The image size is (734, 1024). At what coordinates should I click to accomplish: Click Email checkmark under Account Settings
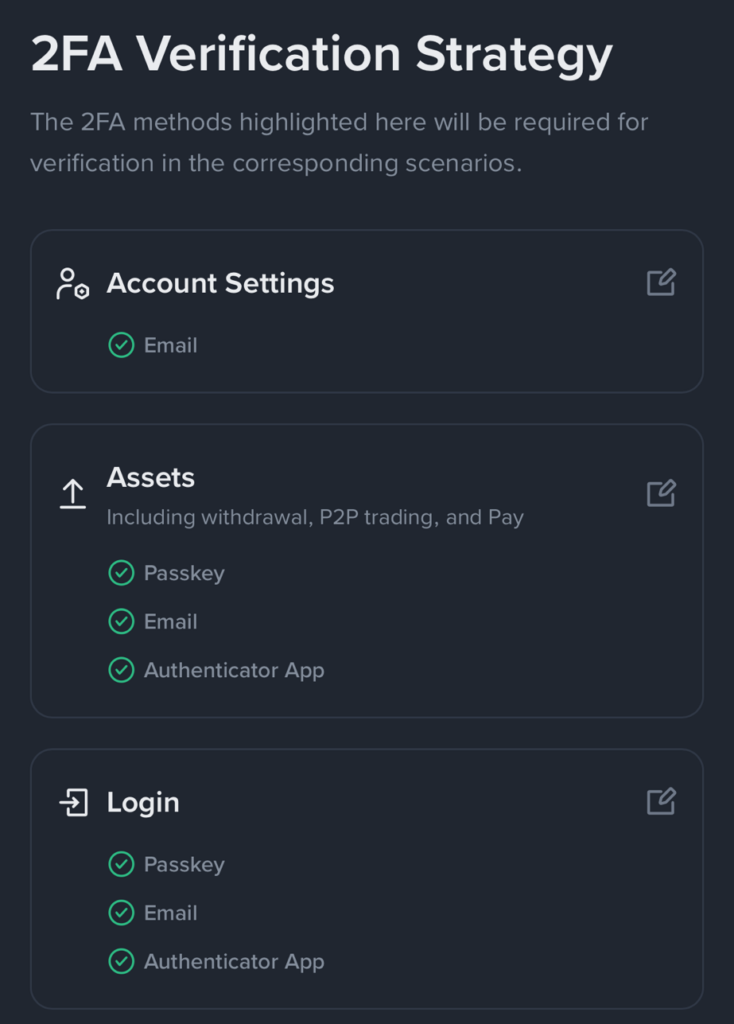pyautogui.click(x=121, y=345)
